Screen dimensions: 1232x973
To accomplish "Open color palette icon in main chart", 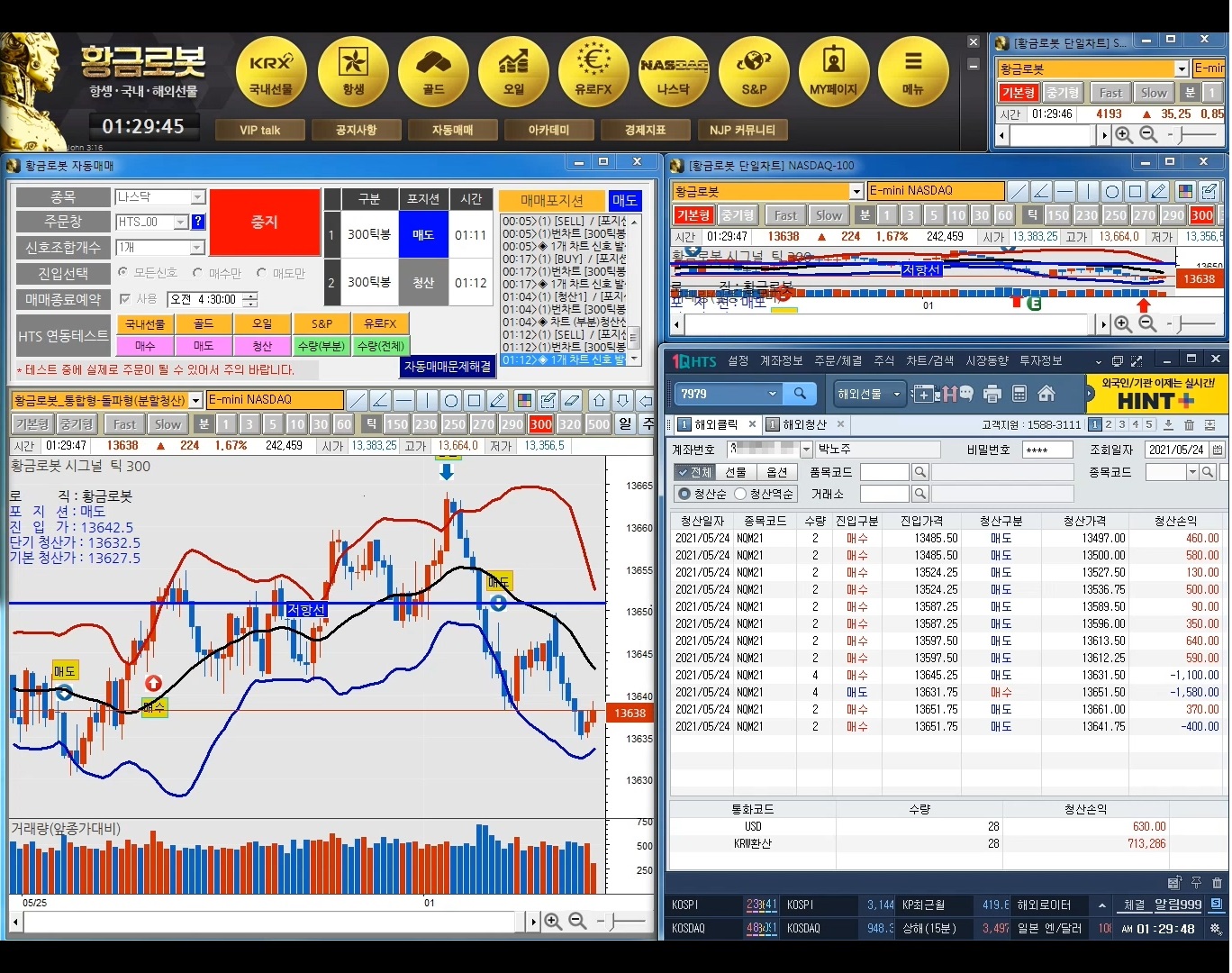I will point(524,400).
